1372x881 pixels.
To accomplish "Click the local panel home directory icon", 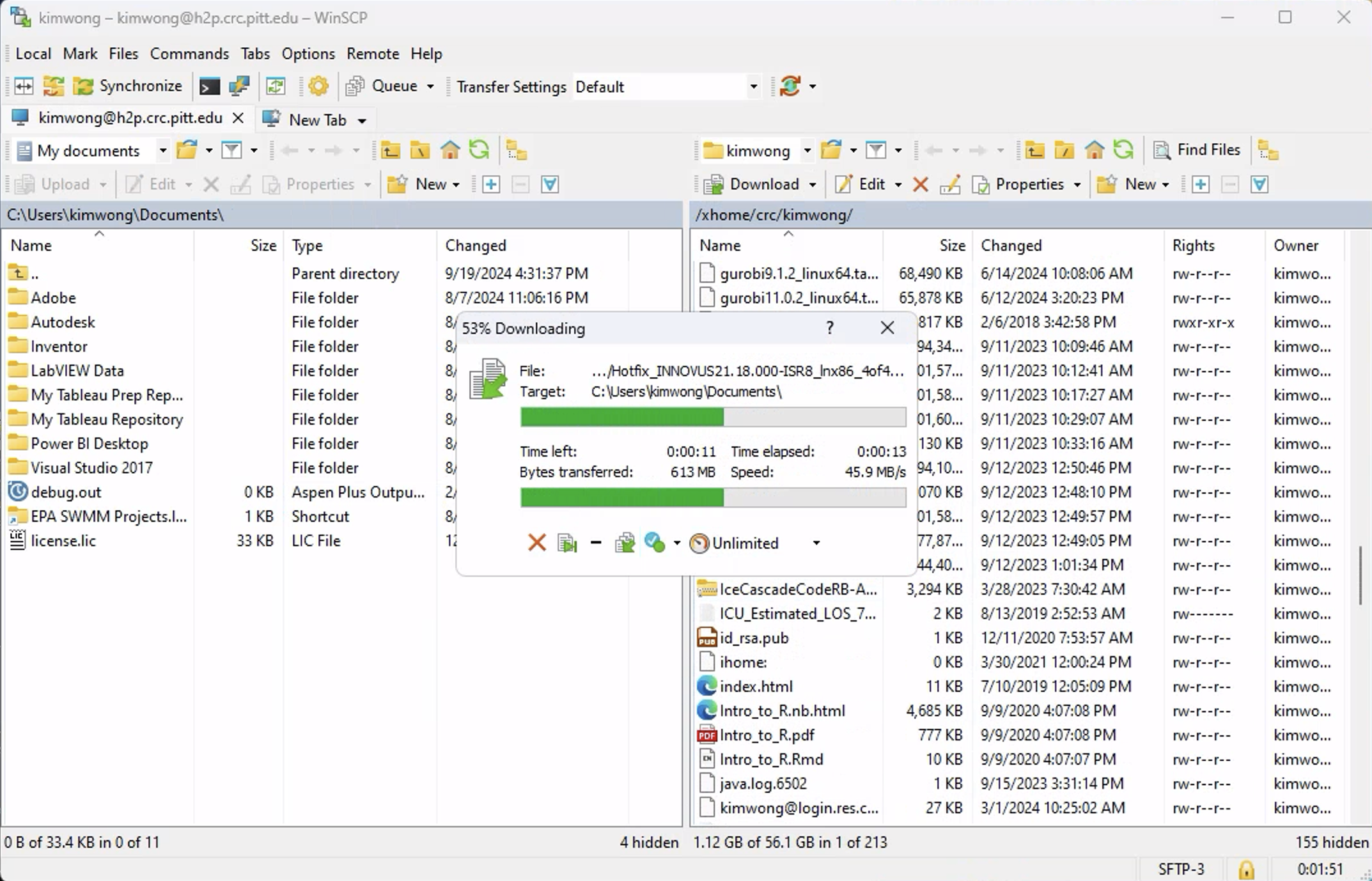I will [x=450, y=150].
